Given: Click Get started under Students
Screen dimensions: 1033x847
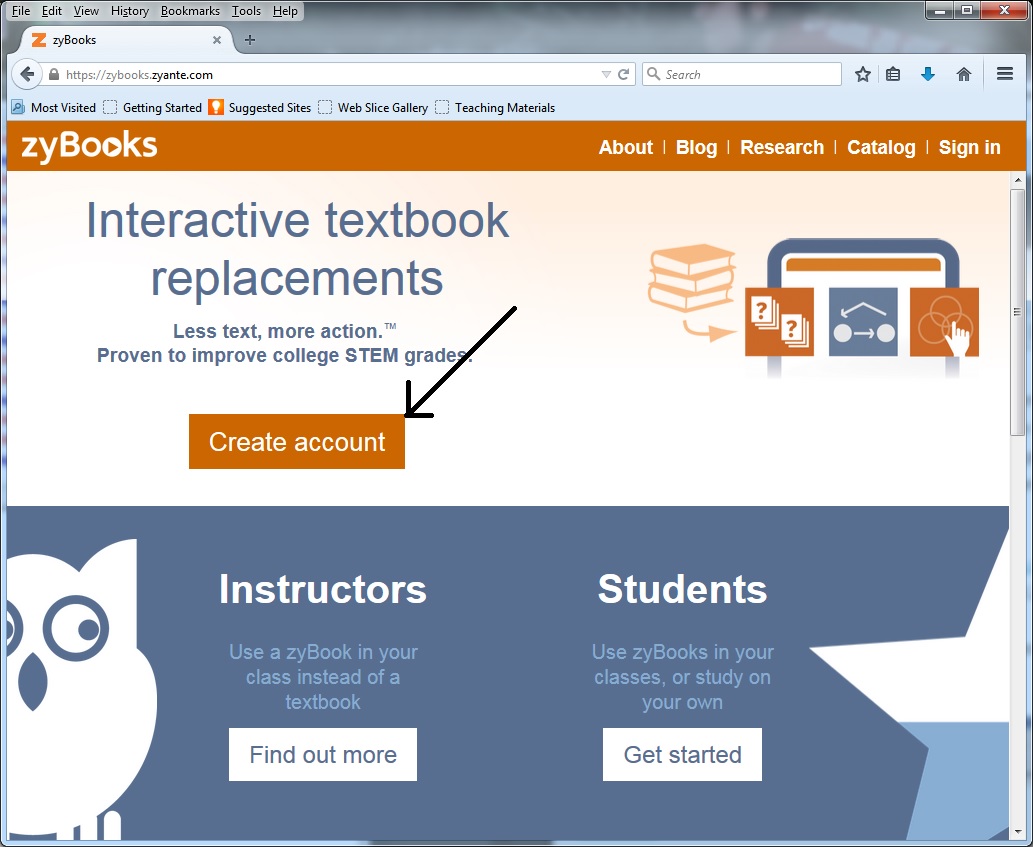Looking at the screenshot, I should [682, 754].
